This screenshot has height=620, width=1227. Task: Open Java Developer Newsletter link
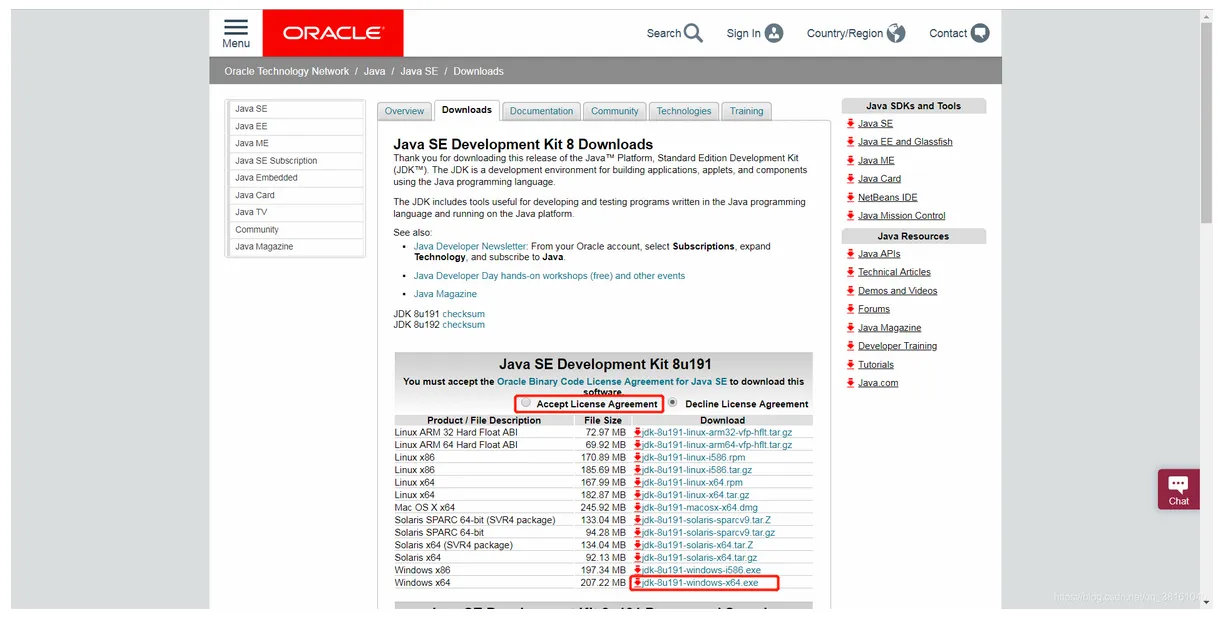[x=470, y=246]
